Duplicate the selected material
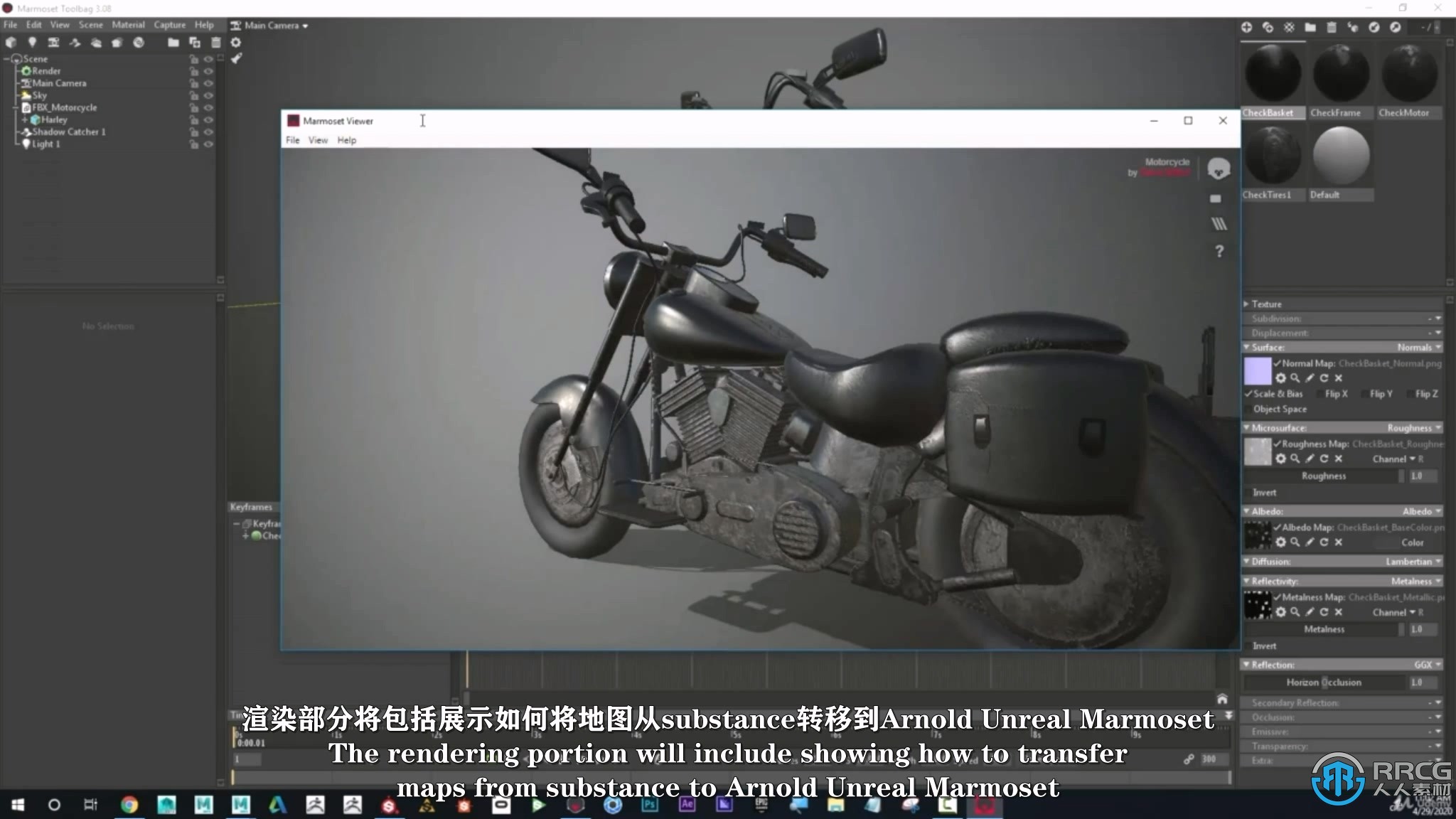This screenshot has height=819, width=1456. 1268,27
